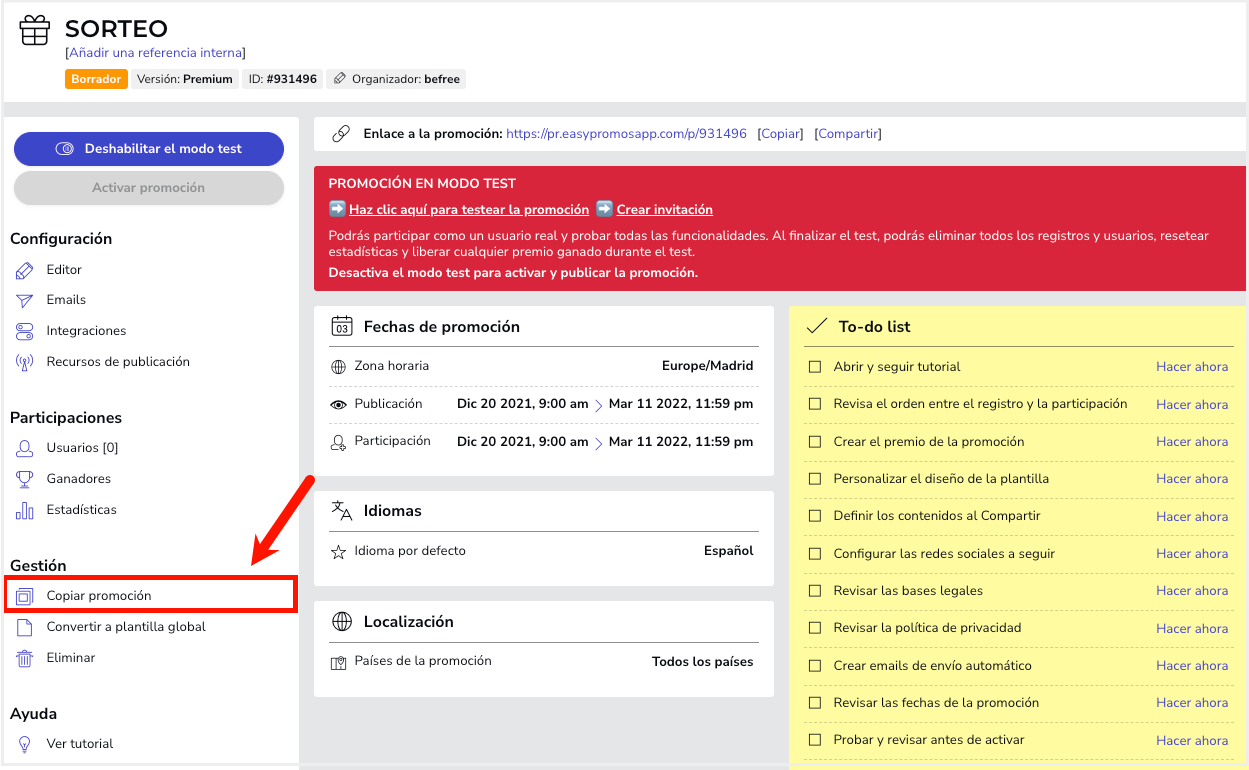Click the eye icon beside Publicación
Viewport: 1249px width, 770px height.
point(339,405)
